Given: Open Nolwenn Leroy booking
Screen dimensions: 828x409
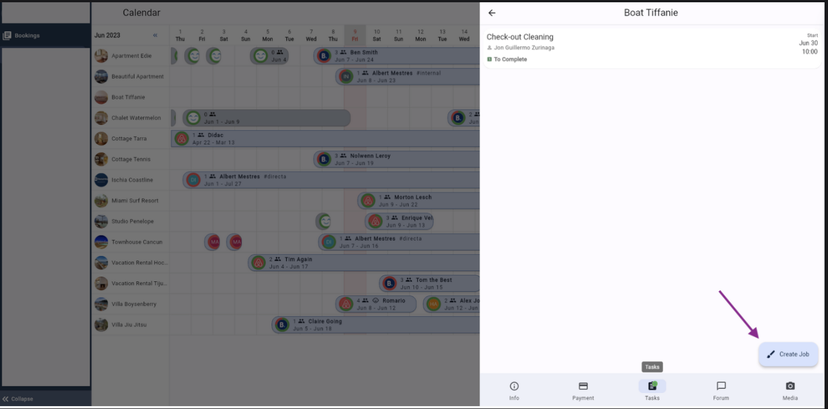Looking at the screenshot, I should pyautogui.click(x=397, y=159).
